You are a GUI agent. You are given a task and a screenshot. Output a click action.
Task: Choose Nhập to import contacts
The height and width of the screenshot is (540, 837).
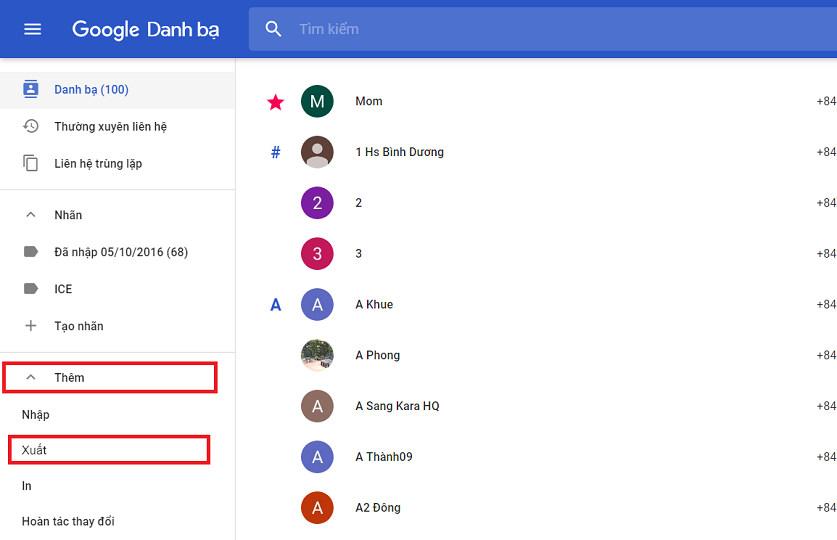36,415
